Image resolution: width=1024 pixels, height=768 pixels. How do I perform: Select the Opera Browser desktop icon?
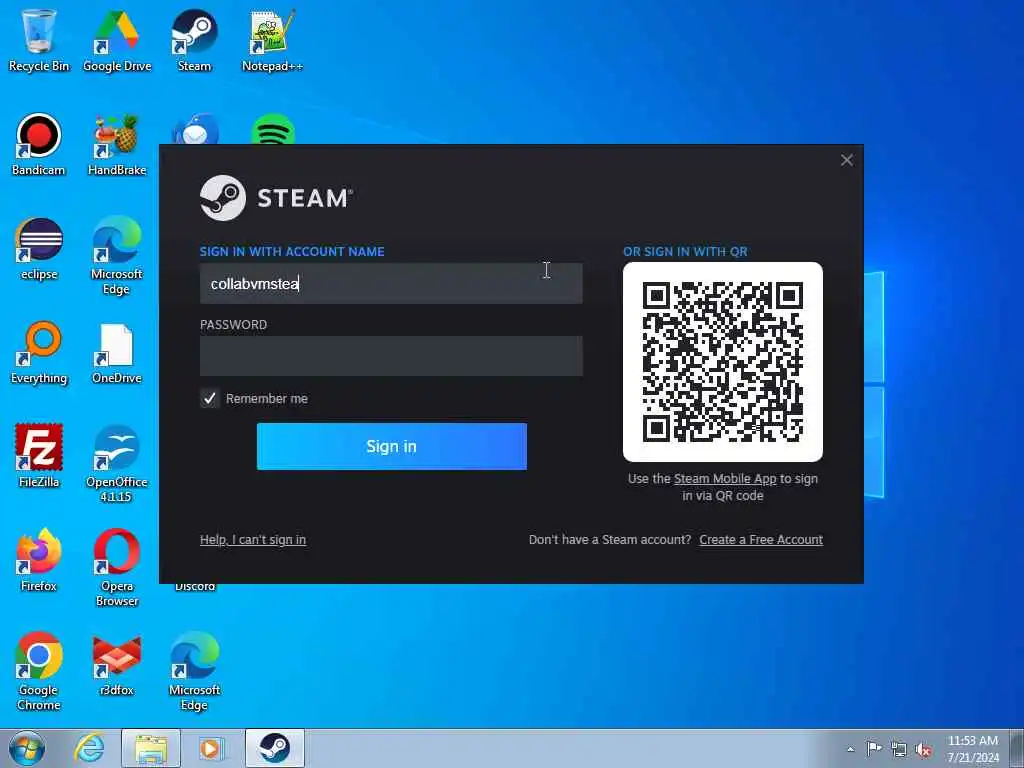[117, 567]
